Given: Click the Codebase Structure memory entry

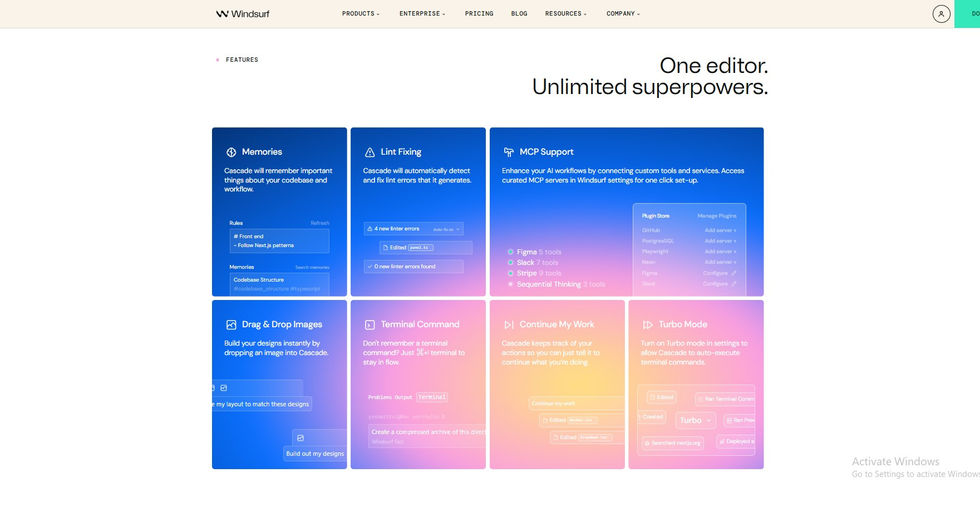Looking at the screenshot, I should 279,284.
